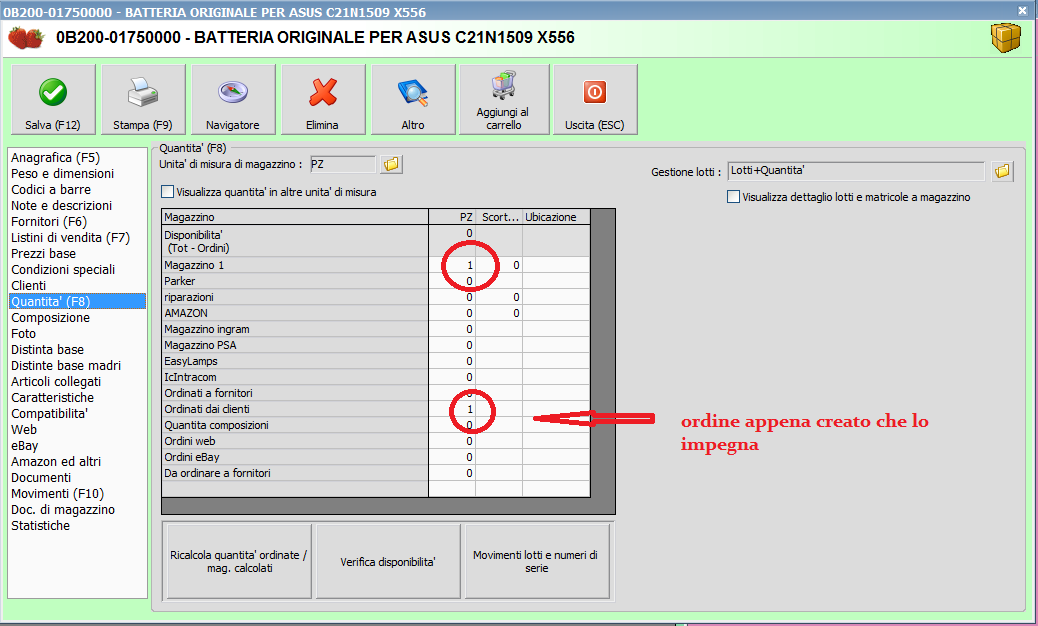Select Distinte base madri in the sidebar
The height and width of the screenshot is (626, 1038).
pyautogui.click(x=66, y=365)
